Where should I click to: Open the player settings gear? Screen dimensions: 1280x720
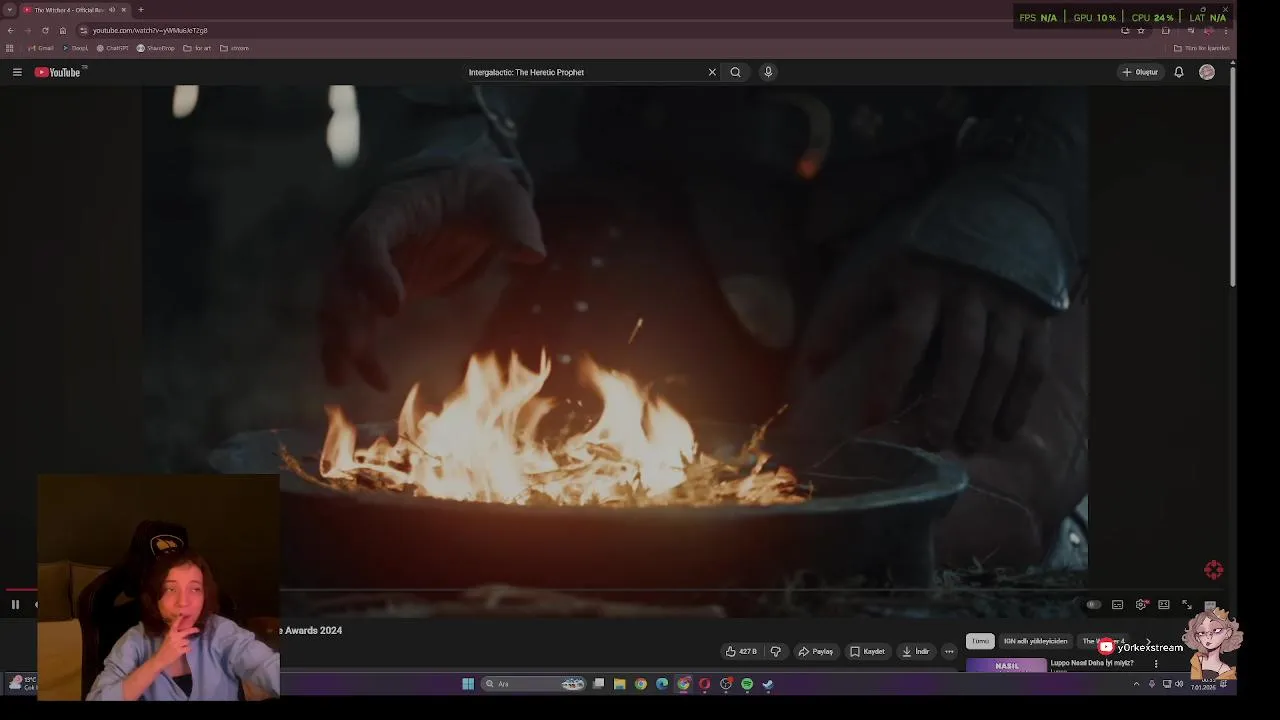pyautogui.click(x=1141, y=605)
